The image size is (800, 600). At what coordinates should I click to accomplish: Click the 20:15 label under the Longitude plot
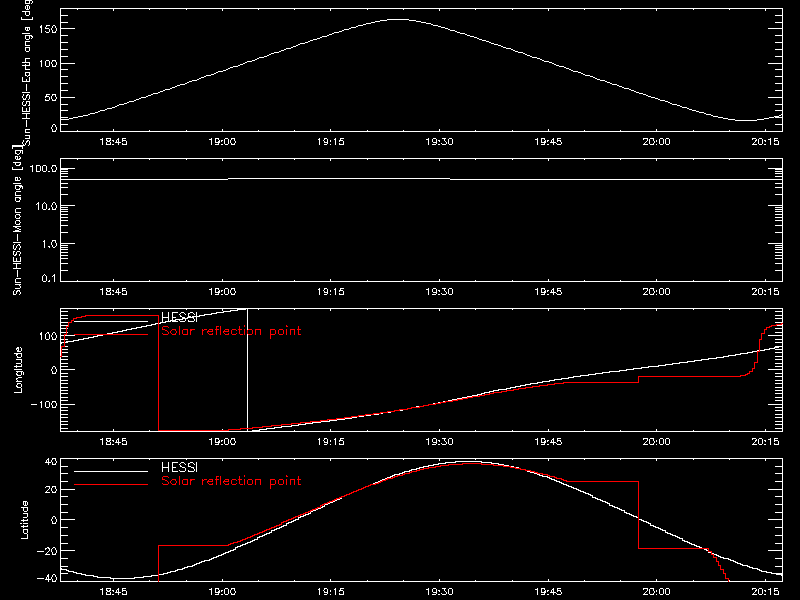click(x=765, y=442)
